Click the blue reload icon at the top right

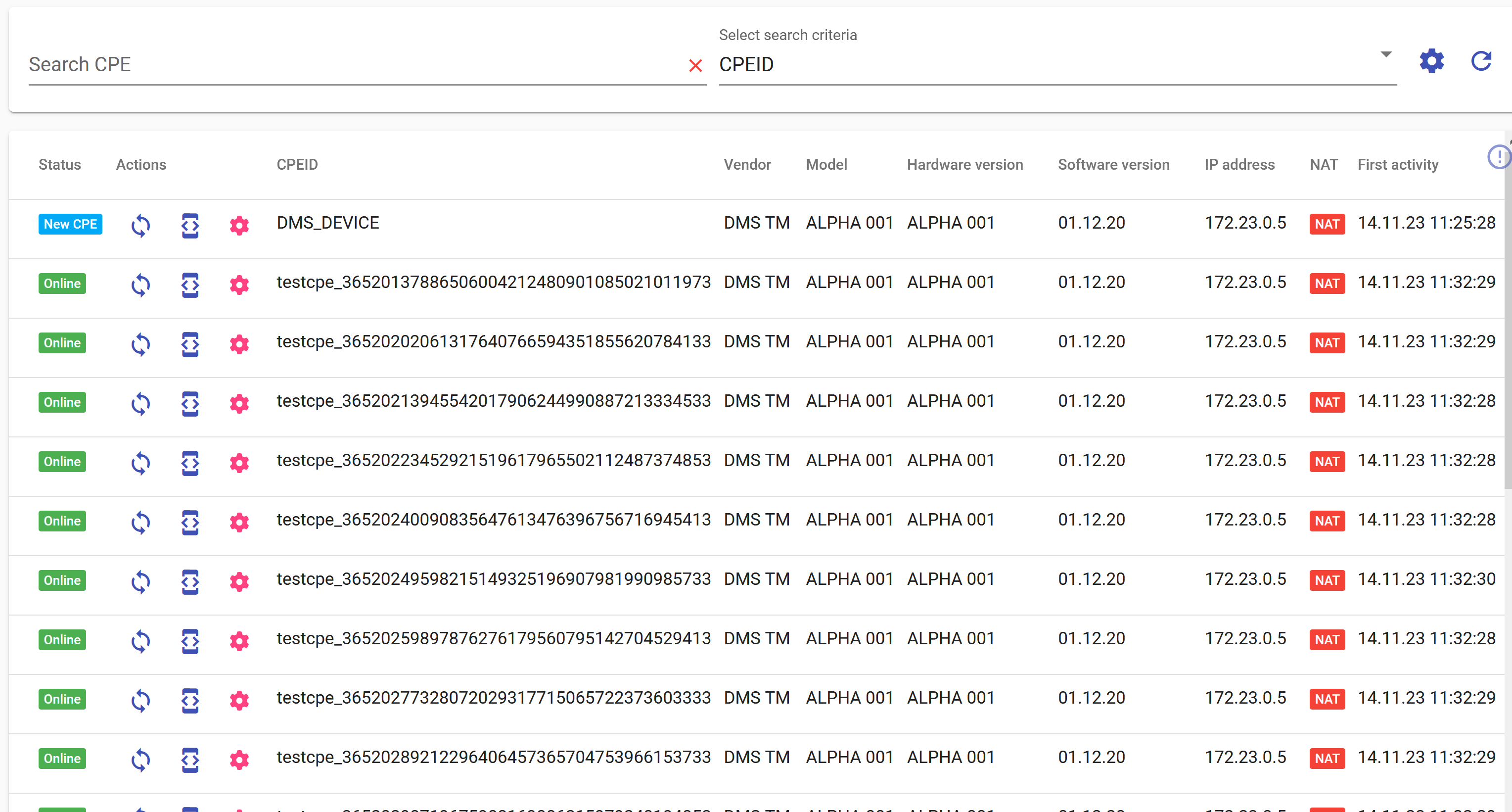coord(1480,61)
